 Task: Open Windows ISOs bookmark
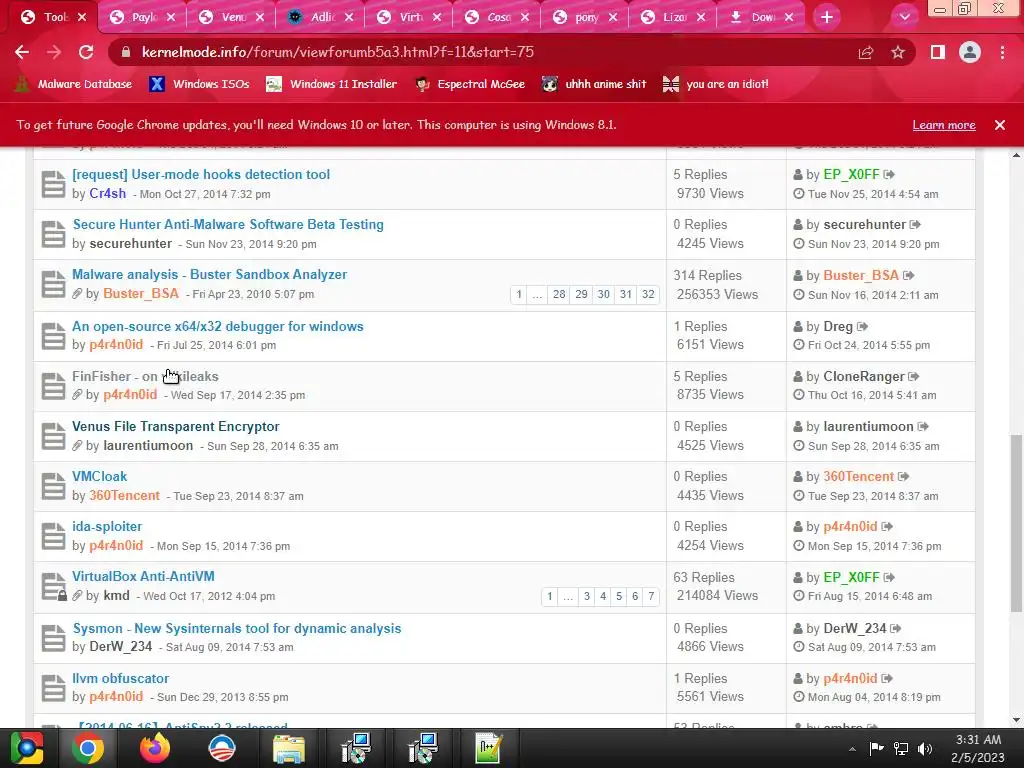click(199, 84)
